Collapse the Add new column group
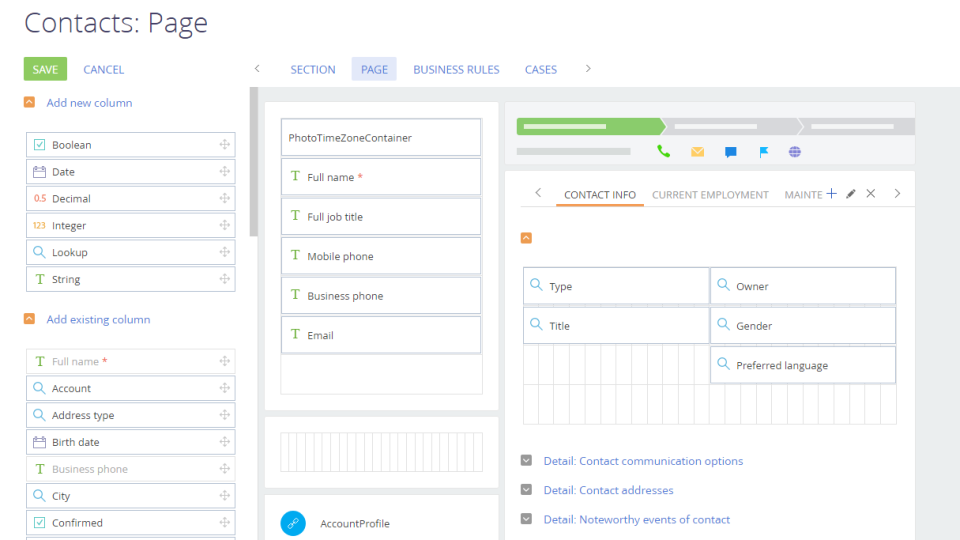 click(29, 102)
